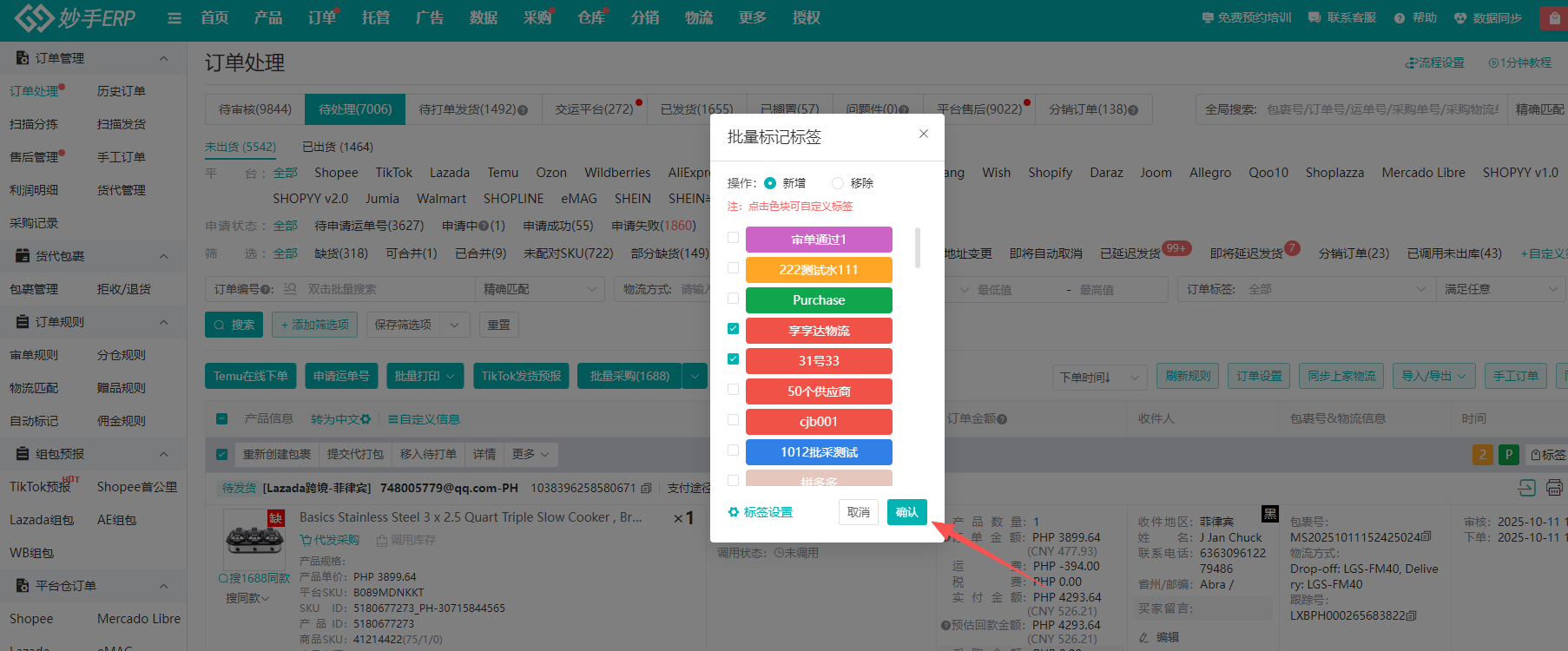Click 取消 to cancel tagging
The width and height of the screenshot is (1568, 651).
click(x=859, y=512)
